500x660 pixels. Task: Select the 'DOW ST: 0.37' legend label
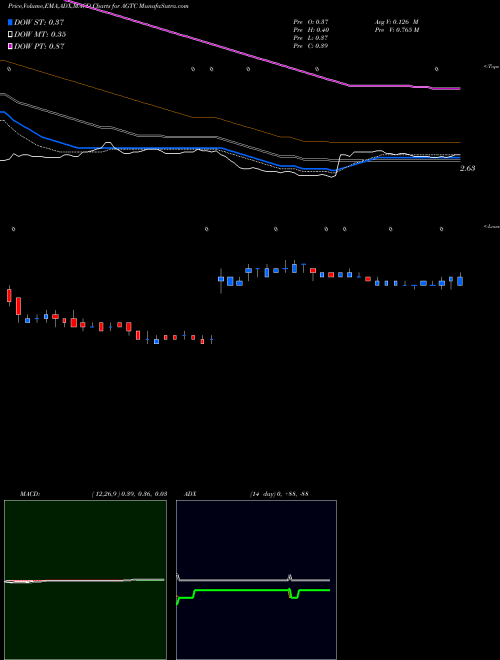coord(39,22)
